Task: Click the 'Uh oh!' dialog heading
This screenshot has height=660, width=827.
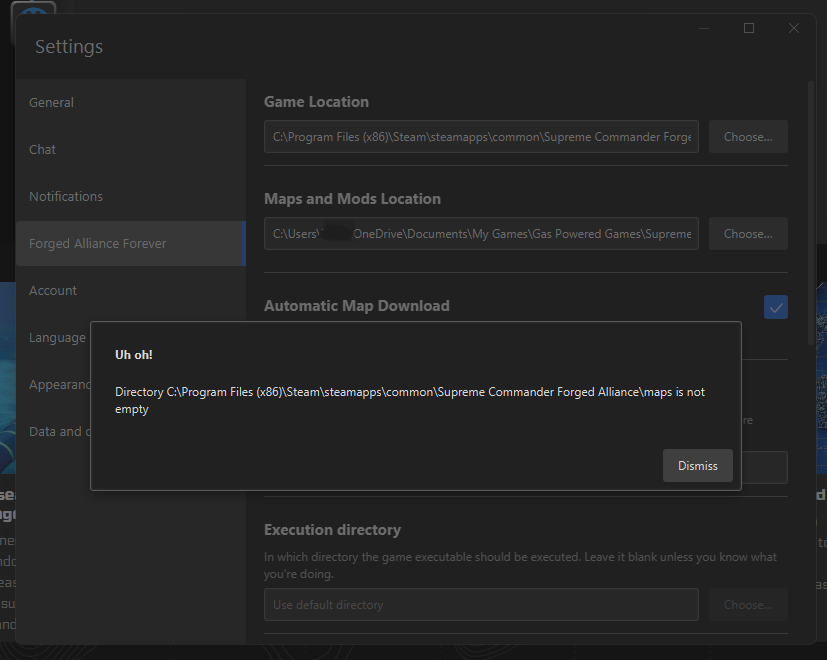Action: [134, 355]
